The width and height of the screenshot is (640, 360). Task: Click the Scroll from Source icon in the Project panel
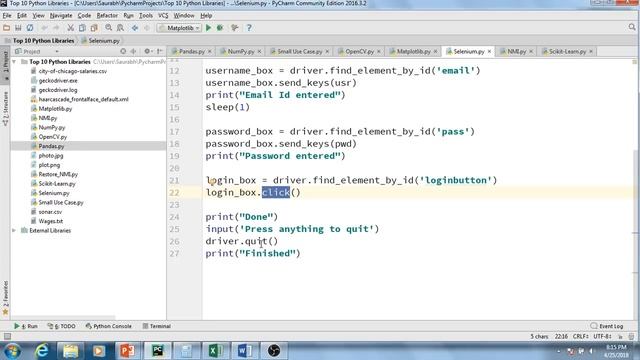(x=123, y=51)
